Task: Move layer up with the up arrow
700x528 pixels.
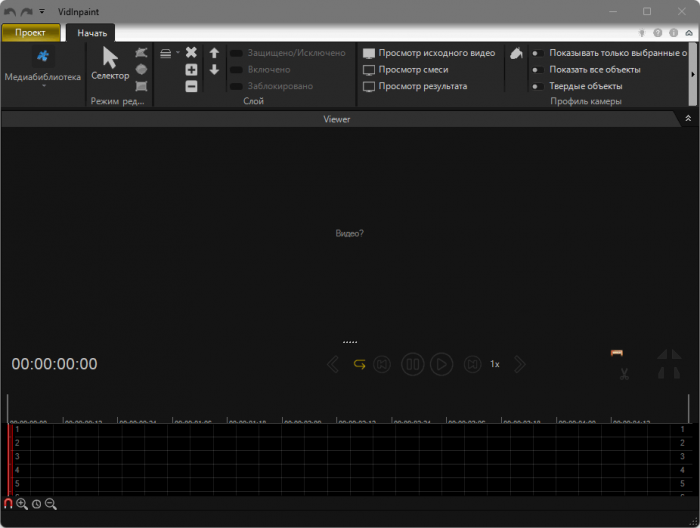Action: (x=214, y=53)
